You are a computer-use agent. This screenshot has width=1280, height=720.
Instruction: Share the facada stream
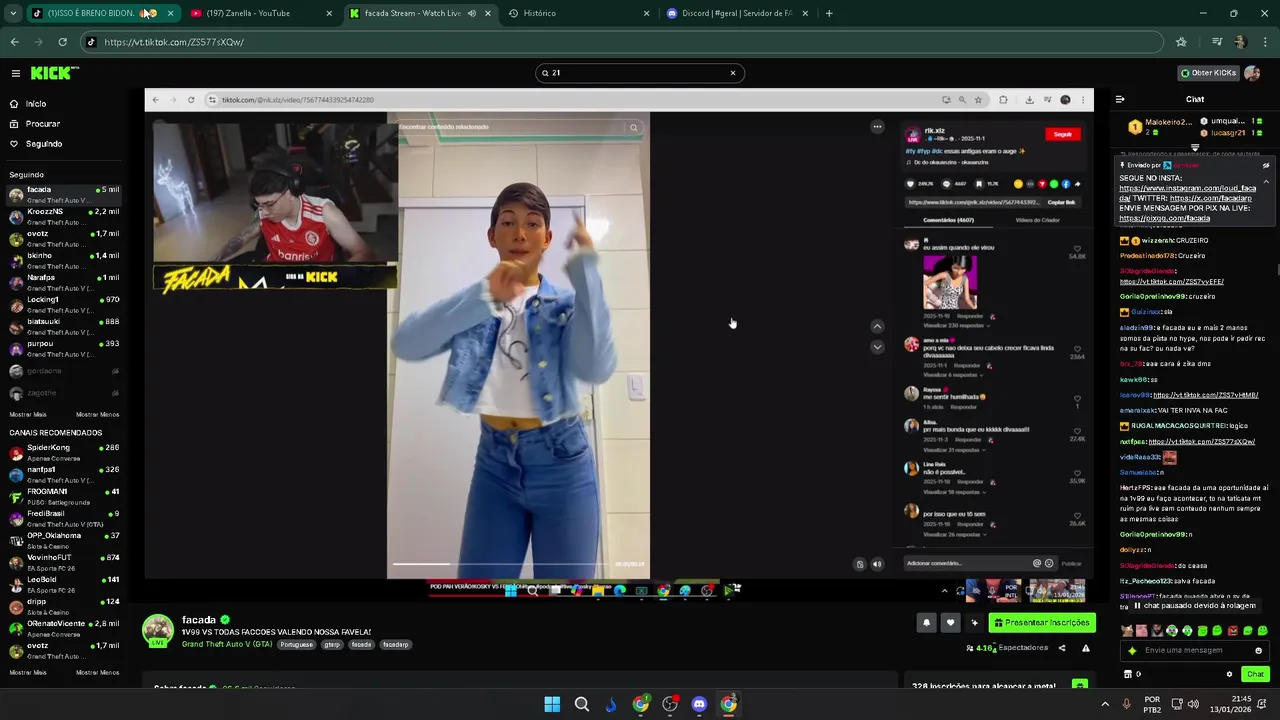pyautogui.click(x=1062, y=648)
